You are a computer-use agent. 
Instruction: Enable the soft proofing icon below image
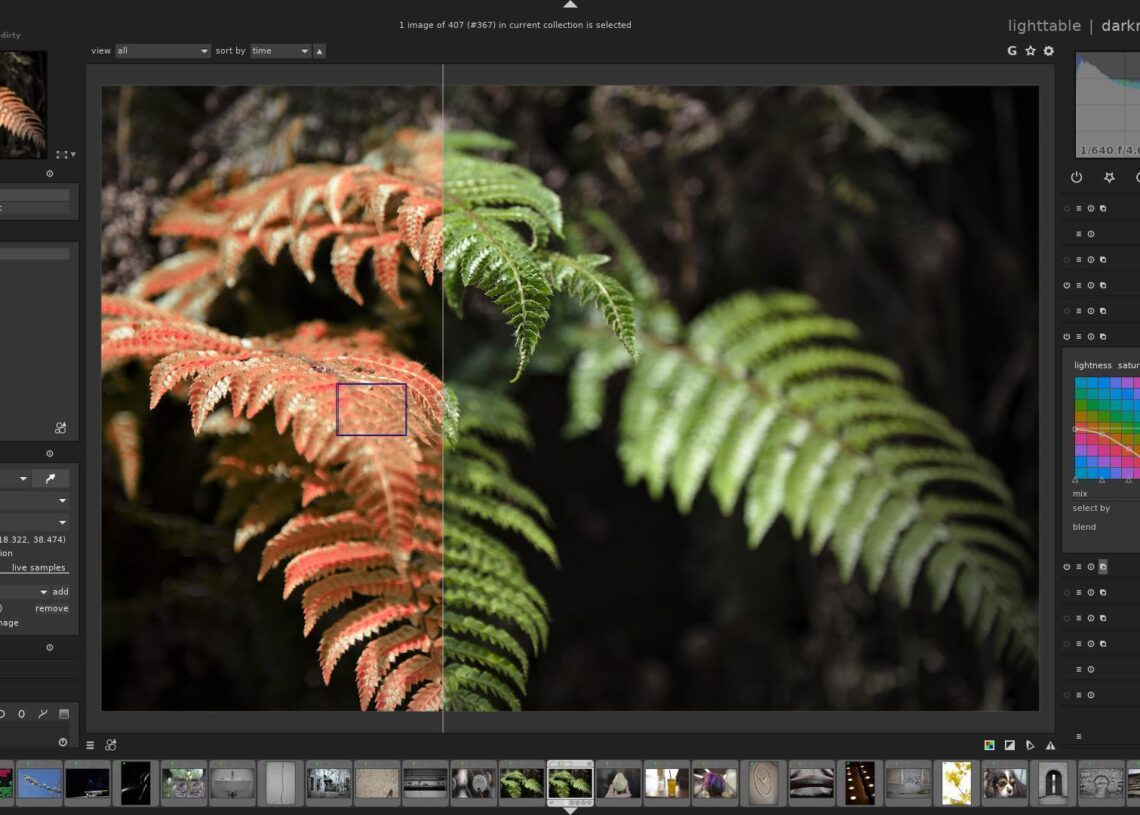(1030, 745)
